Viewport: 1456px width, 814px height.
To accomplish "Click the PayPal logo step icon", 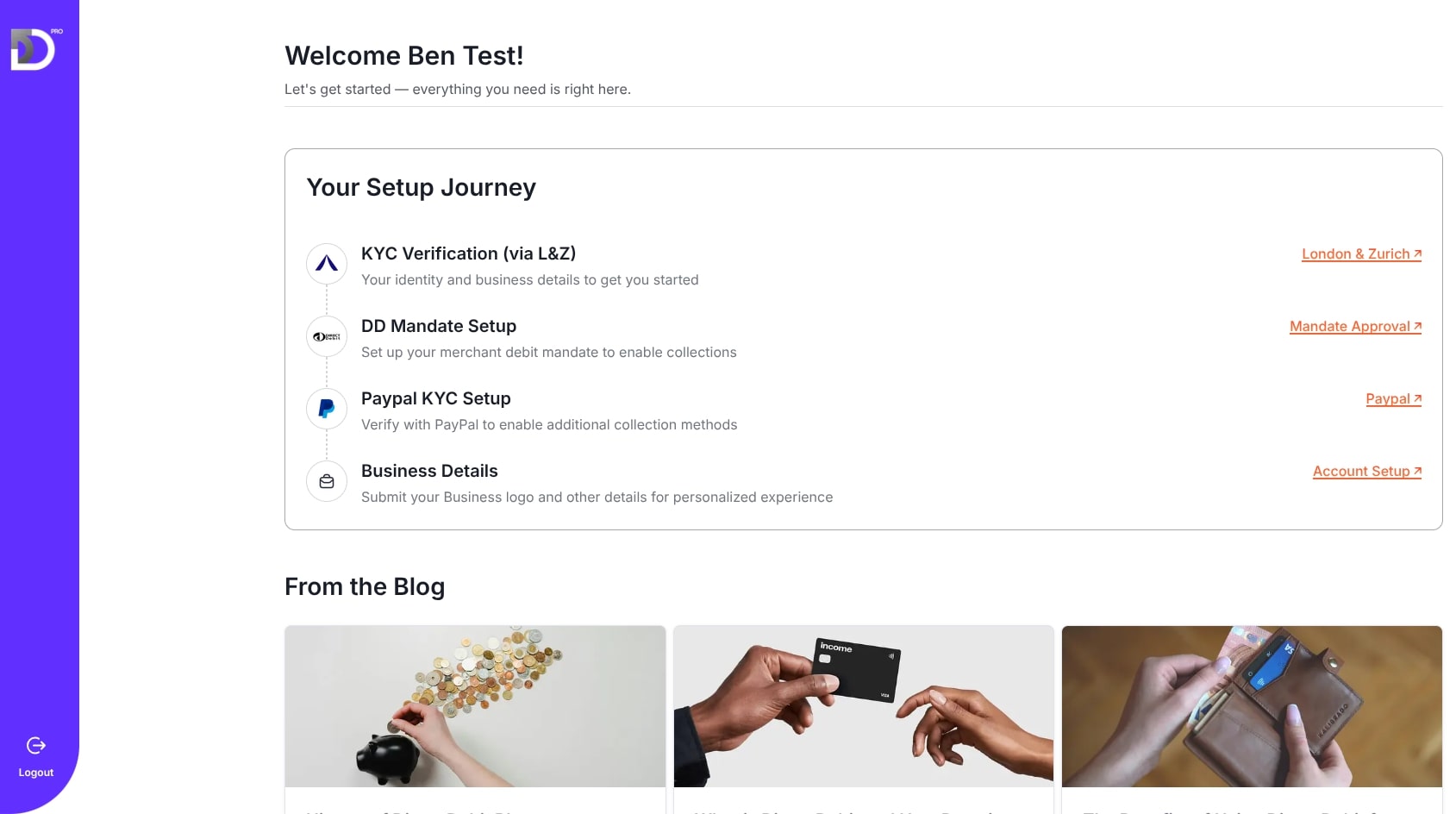I will (x=327, y=409).
